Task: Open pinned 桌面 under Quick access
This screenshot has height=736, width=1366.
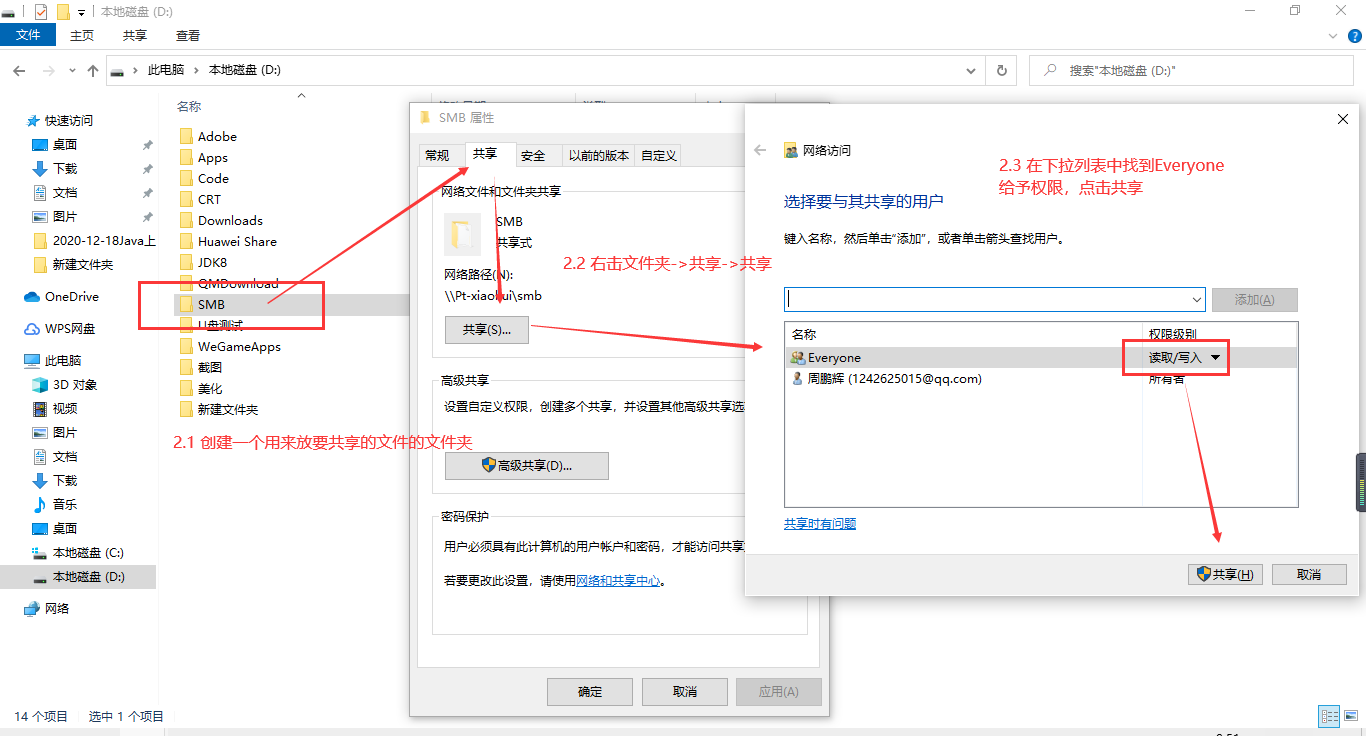Action: tap(65, 144)
